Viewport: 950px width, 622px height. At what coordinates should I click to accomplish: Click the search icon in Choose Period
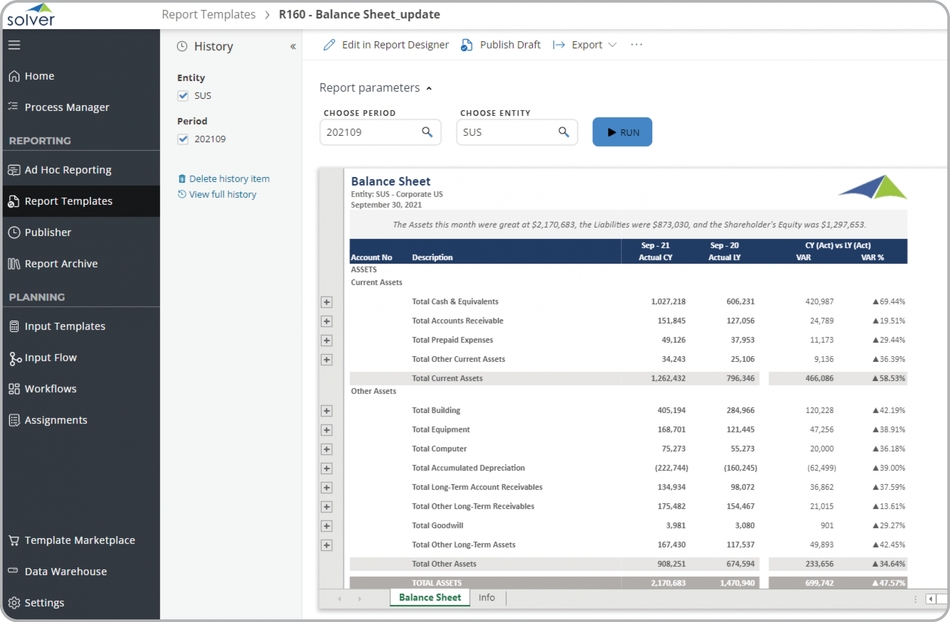[x=427, y=132]
